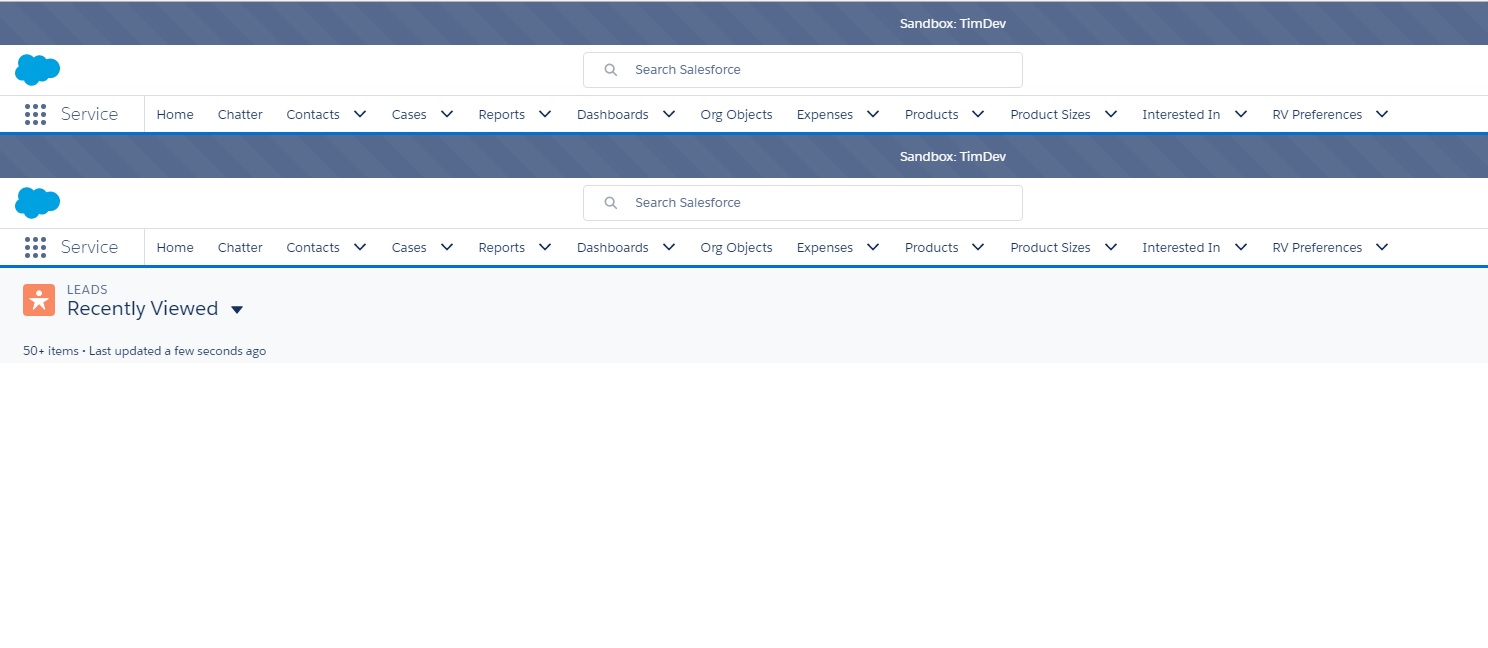Open the Org Objects tab in the top nav bar
The image size is (1488, 648).
click(737, 114)
